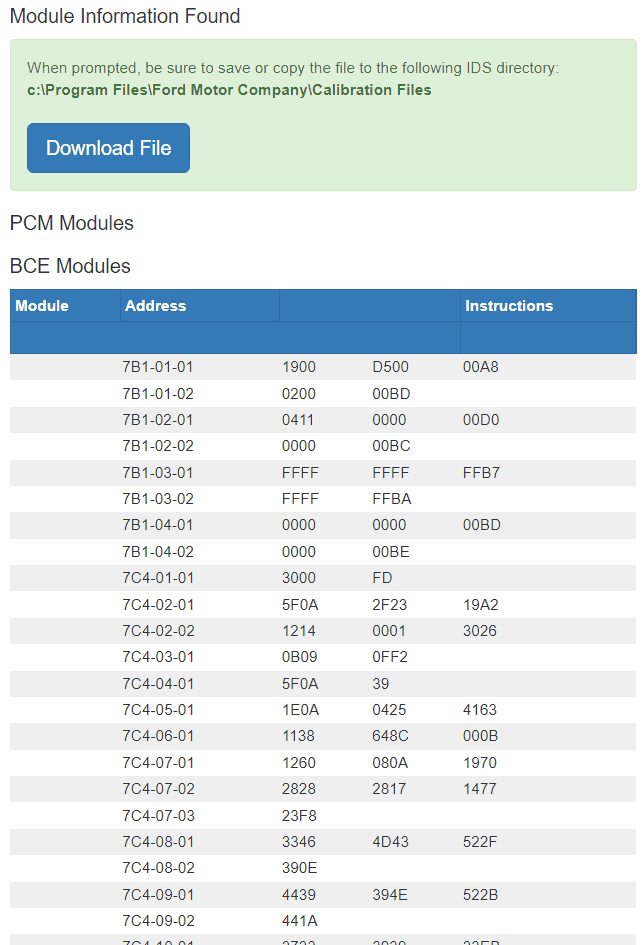Image resolution: width=643 pixels, height=945 pixels.
Task: Click the Instructions column header
Action: 508,306
